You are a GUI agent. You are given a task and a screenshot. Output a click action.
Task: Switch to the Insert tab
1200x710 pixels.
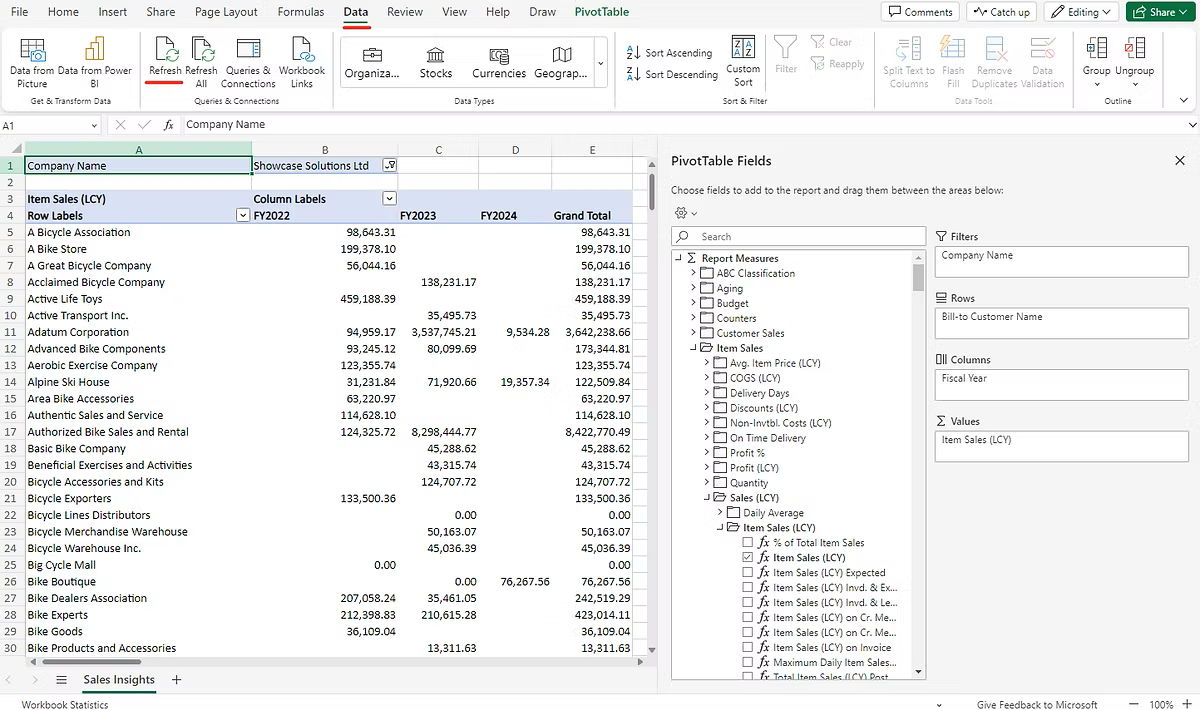[113, 12]
